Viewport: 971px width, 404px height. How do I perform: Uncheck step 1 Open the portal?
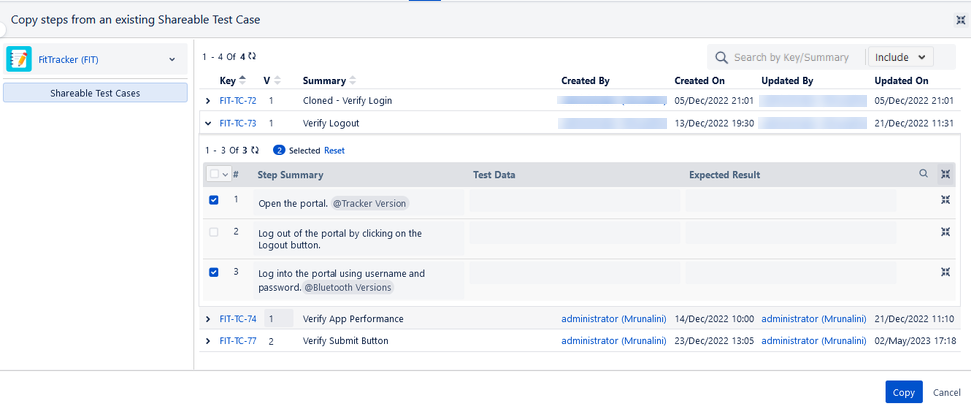tap(214, 200)
